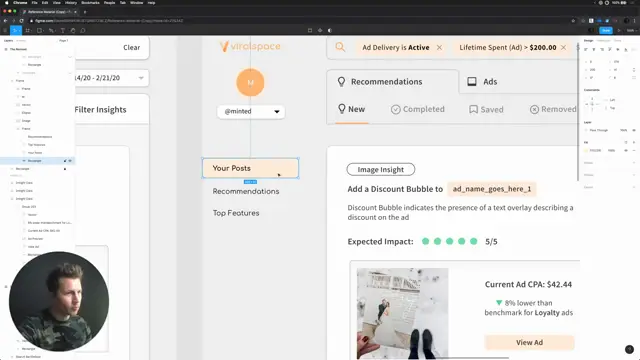Click the add fill plus icon
640x360 pixels.
(x=634, y=142)
